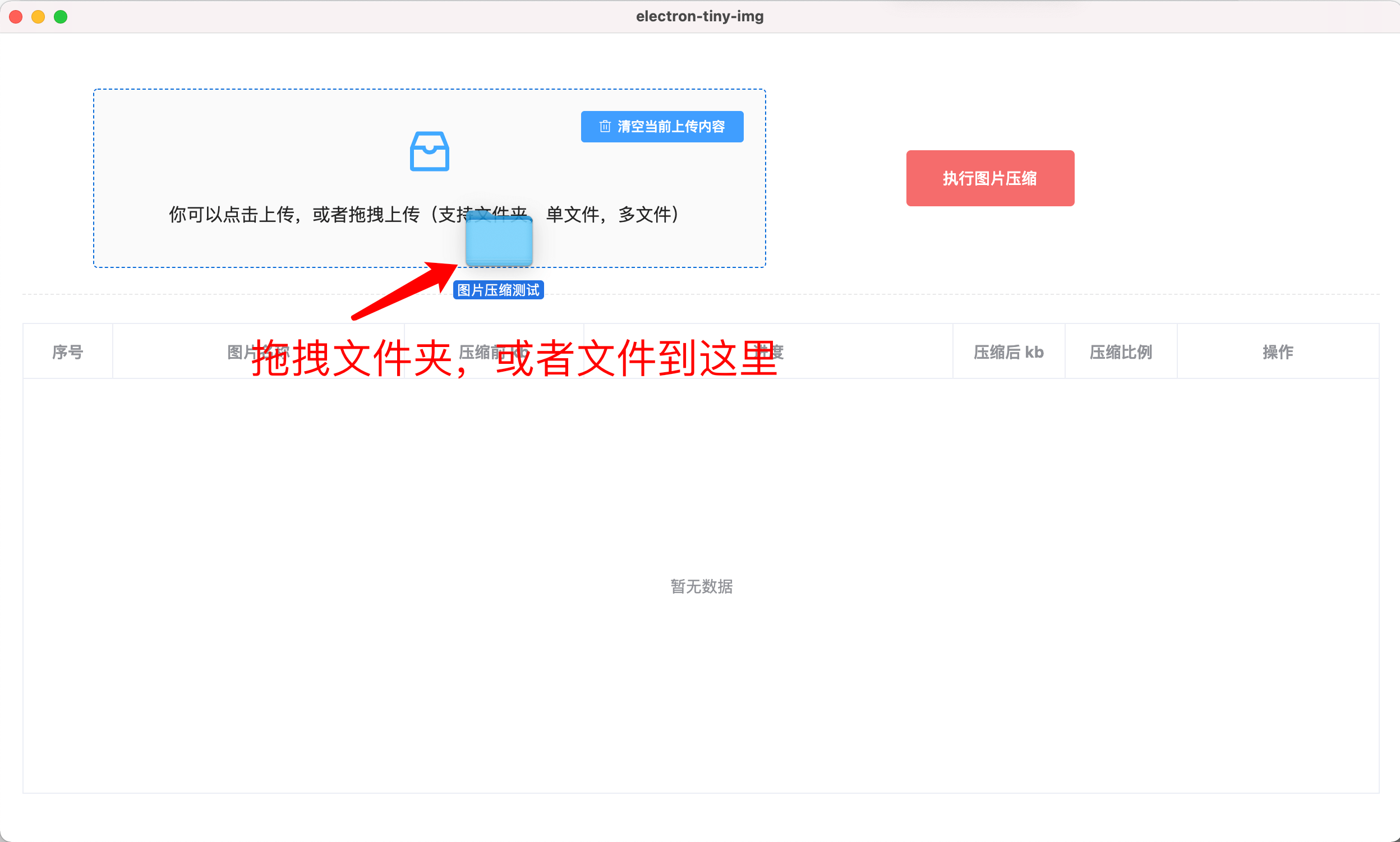
Task: Click the 序号 column header
Action: [67, 352]
